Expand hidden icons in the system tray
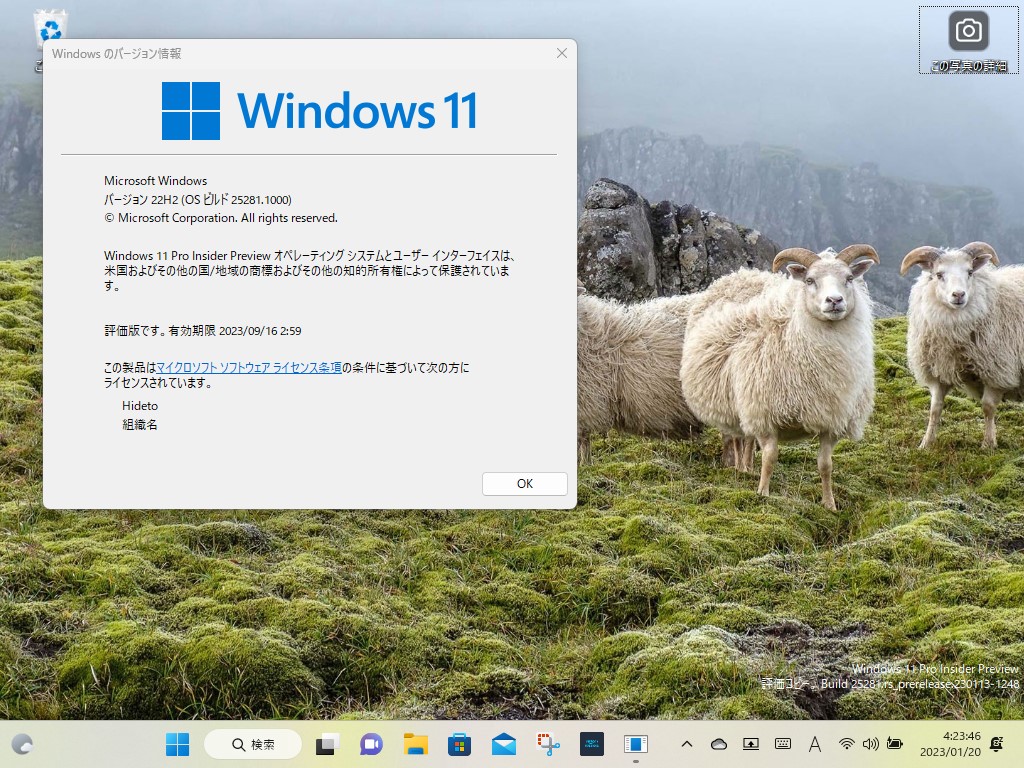 [x=687, y=744]
